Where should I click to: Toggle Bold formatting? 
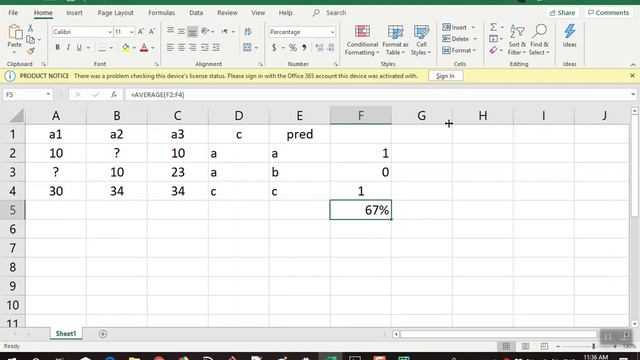(x=58, y=48)
